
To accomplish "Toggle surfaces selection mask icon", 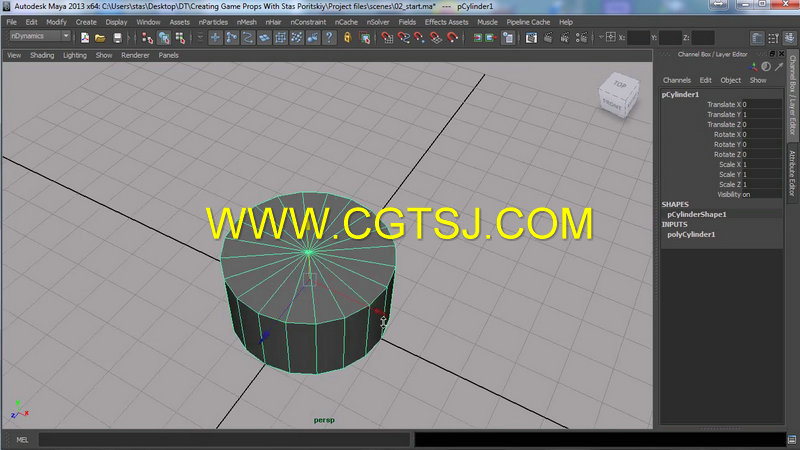I will pos(264,38).
